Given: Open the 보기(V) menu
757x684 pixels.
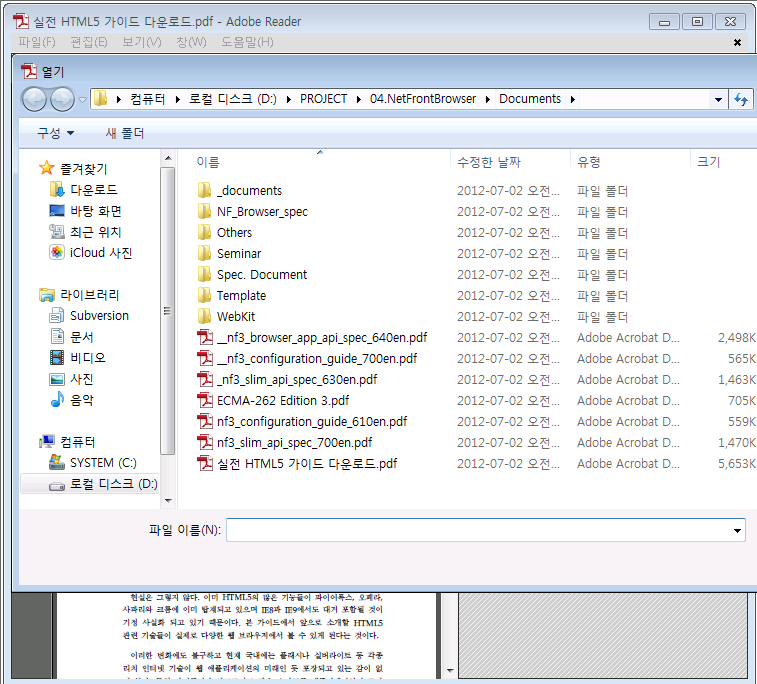Looking at the screenshot, I should point(141,42).
